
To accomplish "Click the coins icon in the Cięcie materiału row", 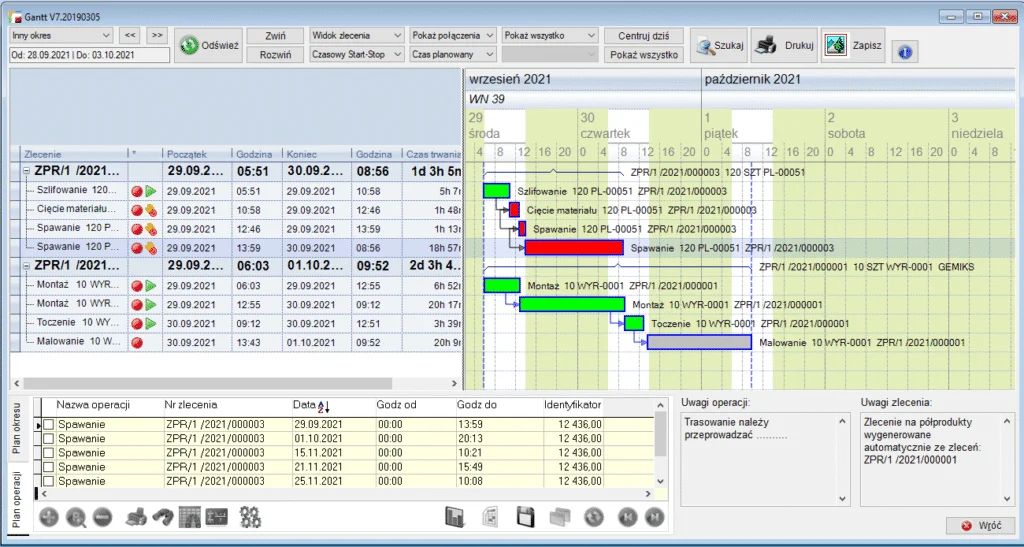I will (x=152, y=210).
